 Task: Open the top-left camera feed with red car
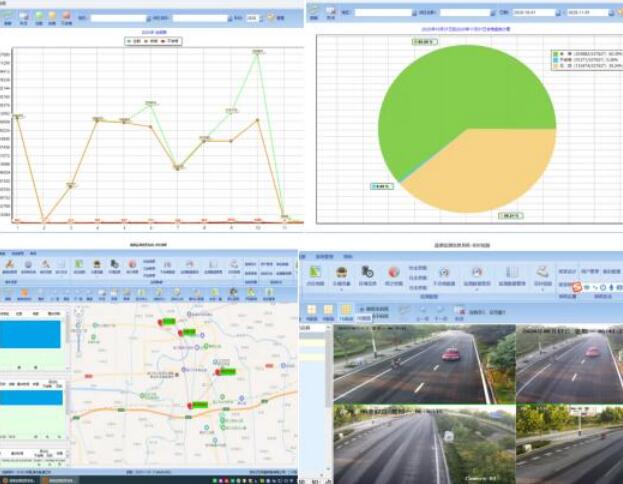click(x=412, y=365)
